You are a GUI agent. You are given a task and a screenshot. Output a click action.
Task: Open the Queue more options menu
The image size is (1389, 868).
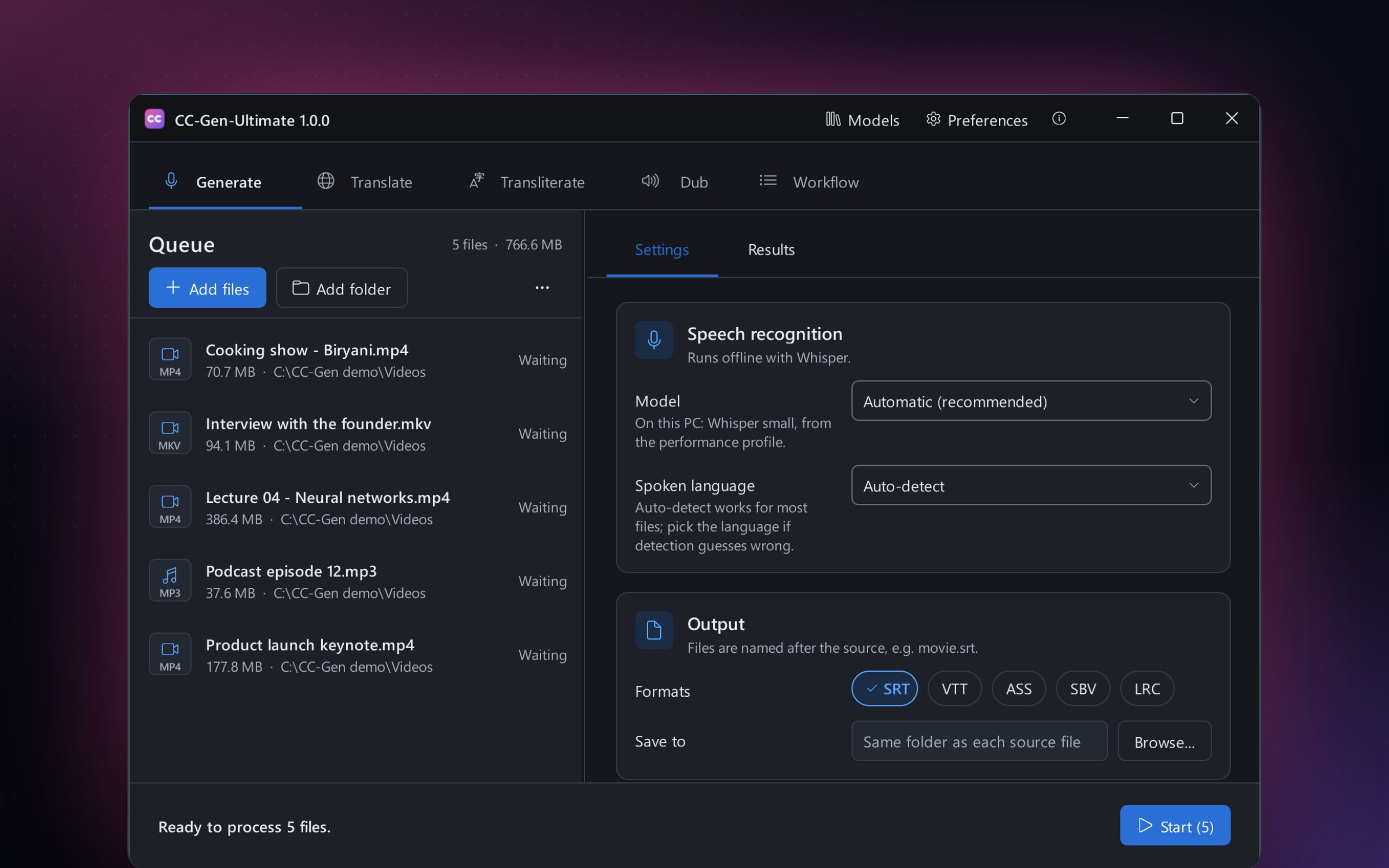pos(542,288)
